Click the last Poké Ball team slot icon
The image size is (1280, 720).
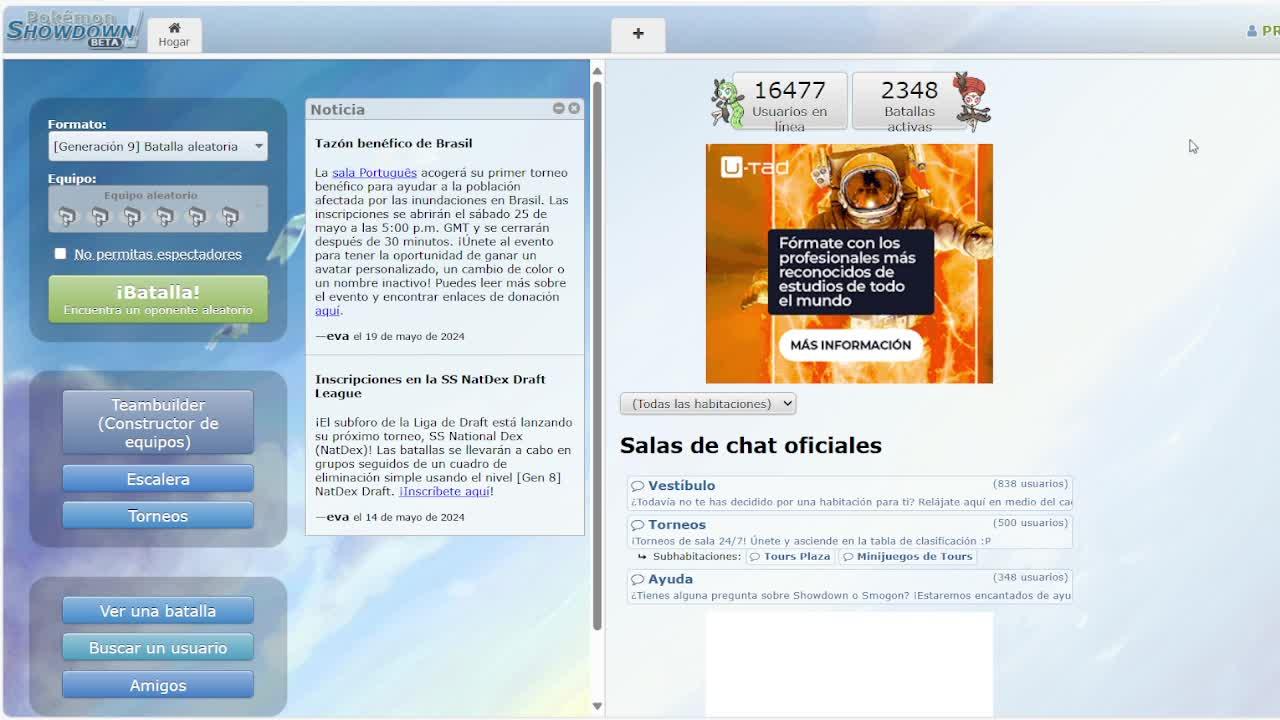(x=230, y=216)
